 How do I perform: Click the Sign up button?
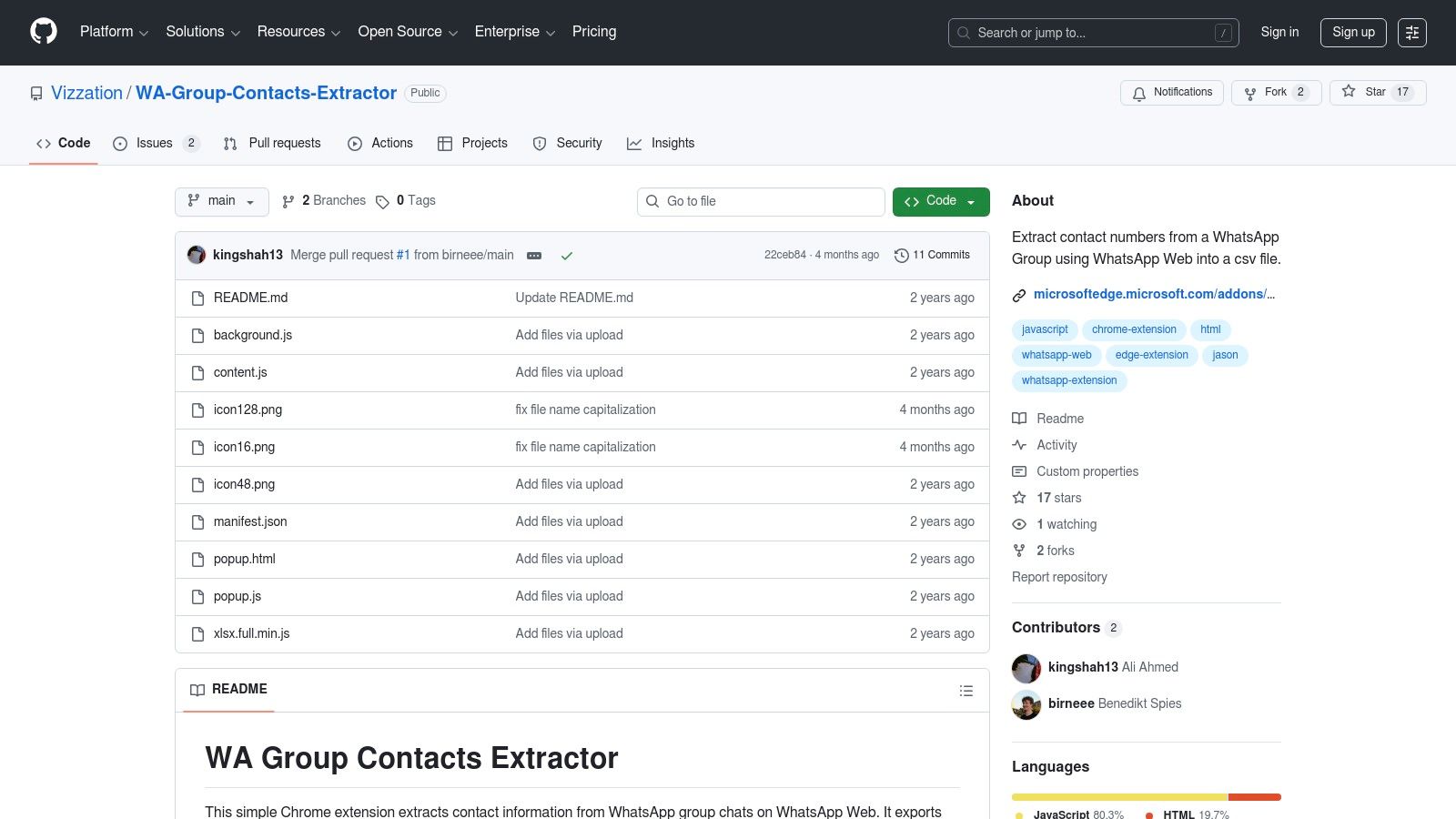pyautogui.click(x=1353, y=32)
